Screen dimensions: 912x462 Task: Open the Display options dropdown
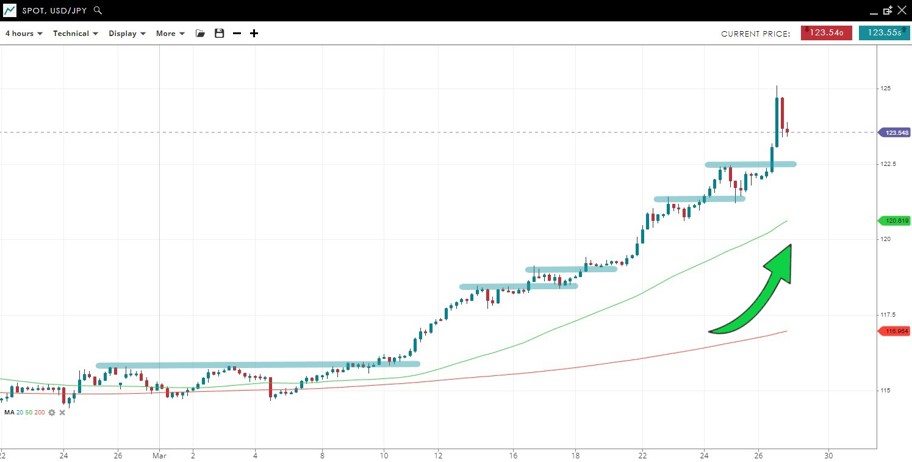click(x=127, y=33)
